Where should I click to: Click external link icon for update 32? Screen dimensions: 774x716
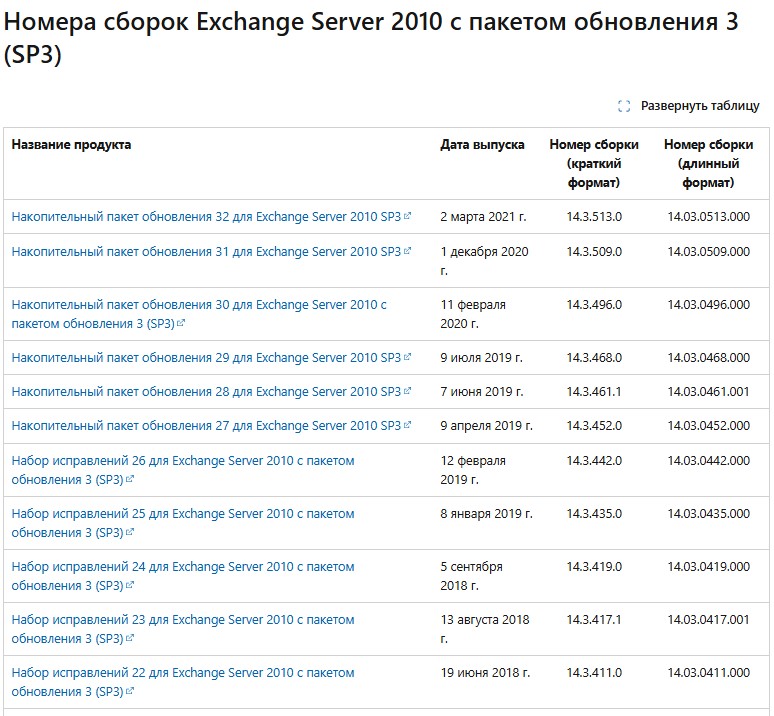(x=408, y=217)
